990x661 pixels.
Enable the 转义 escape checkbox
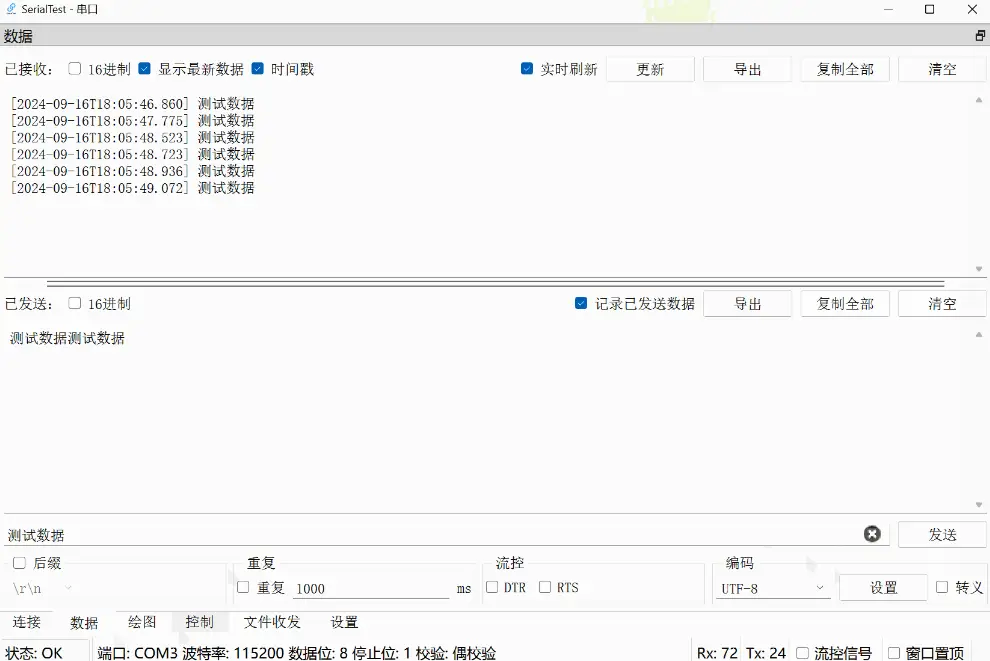(942, 587)
